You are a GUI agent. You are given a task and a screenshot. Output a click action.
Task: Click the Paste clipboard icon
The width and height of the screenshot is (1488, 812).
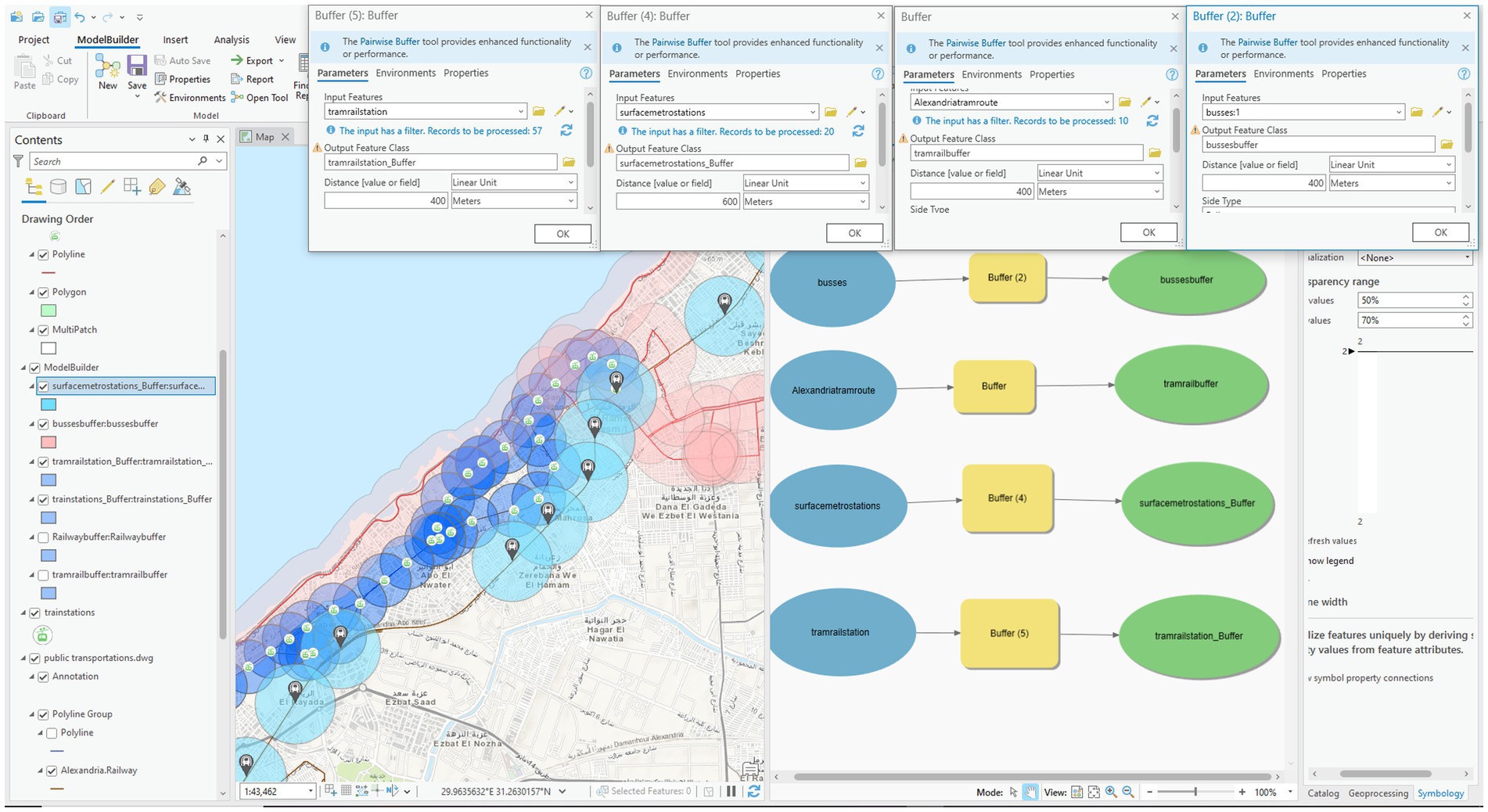[x=24, y=72]
